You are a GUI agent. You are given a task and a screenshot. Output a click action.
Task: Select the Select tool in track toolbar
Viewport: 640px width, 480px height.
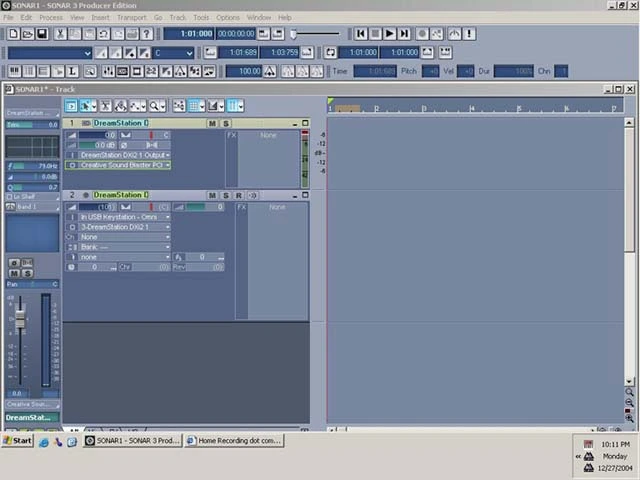coord(88,106)
